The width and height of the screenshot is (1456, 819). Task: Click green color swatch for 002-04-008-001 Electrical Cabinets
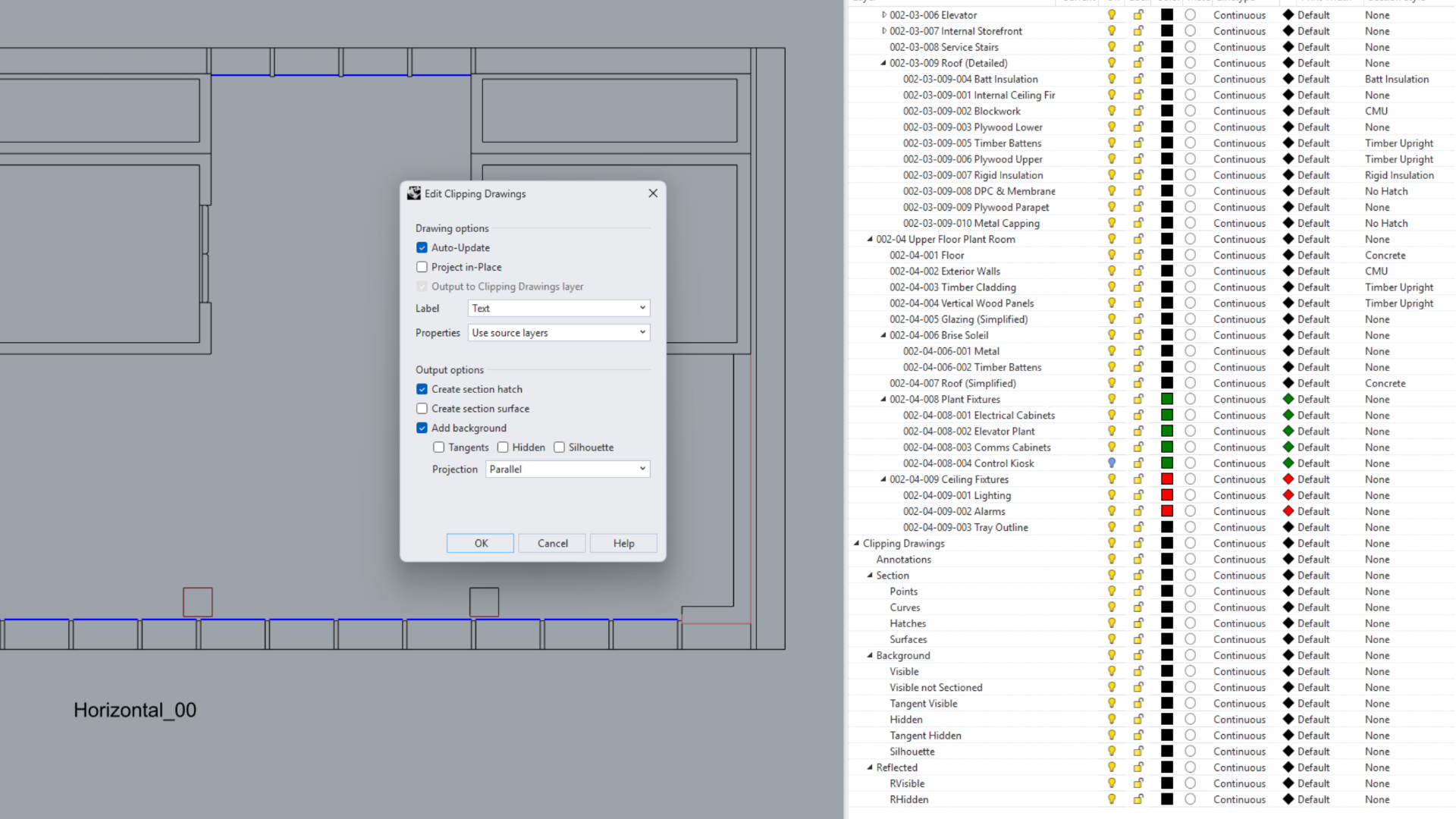pos(1167,416)
